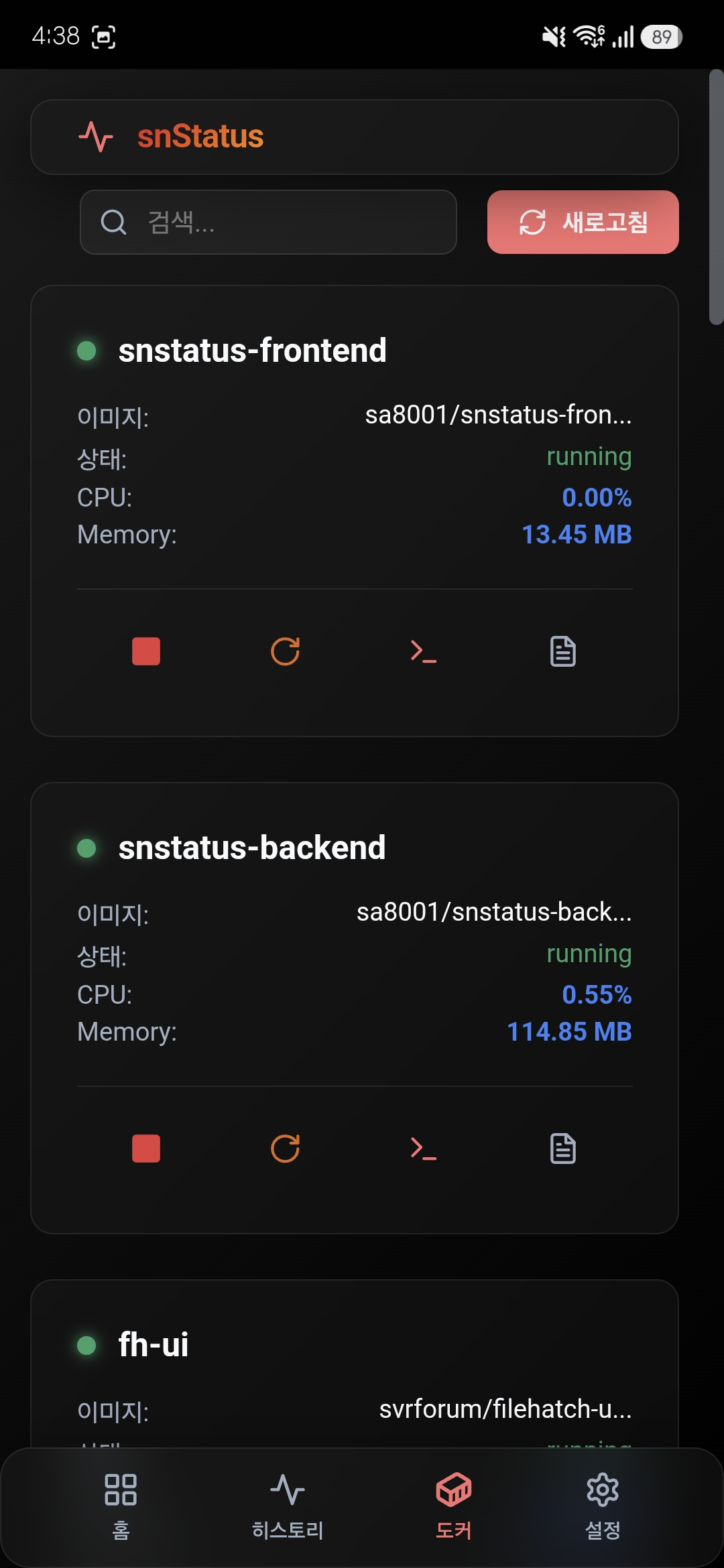Stop the snstatus-backend container

146,1149
